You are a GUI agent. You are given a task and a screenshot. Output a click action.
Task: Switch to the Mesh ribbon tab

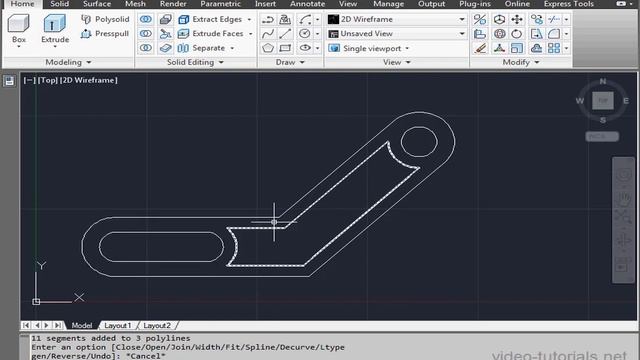[x=135, y=4]
